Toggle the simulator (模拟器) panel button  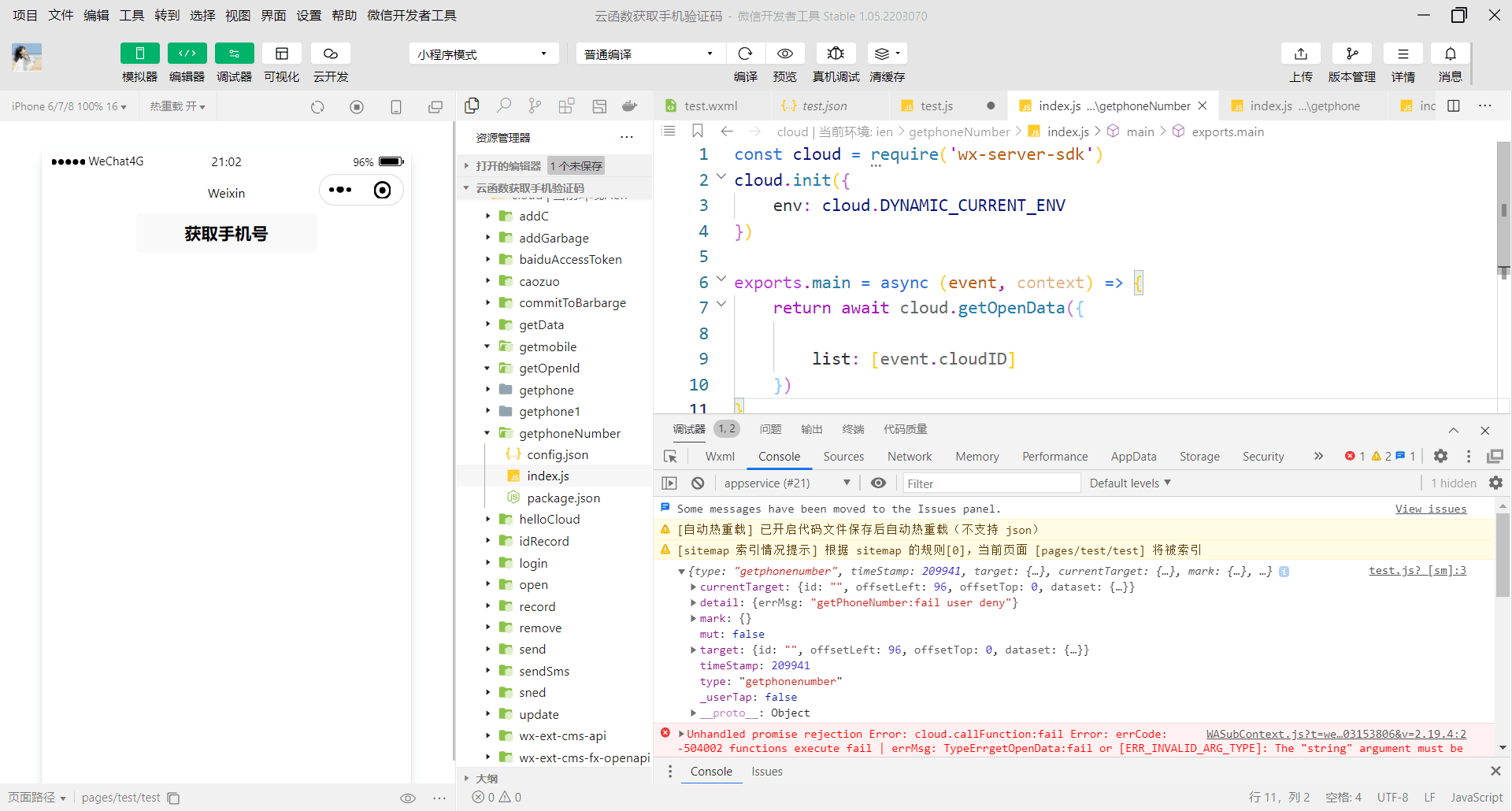139,54
